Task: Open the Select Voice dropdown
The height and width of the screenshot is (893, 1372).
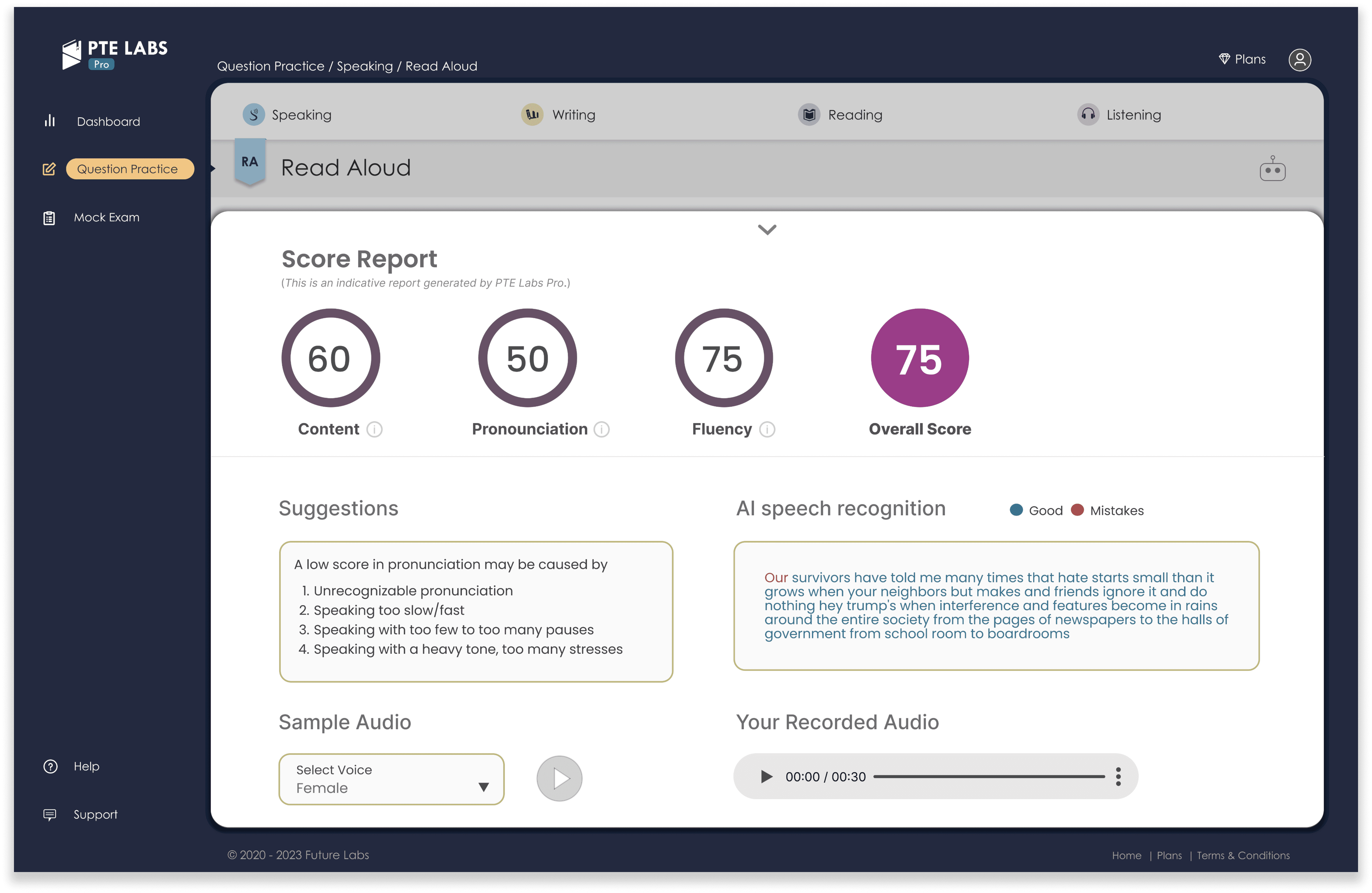Action: (x=391, y=779)
